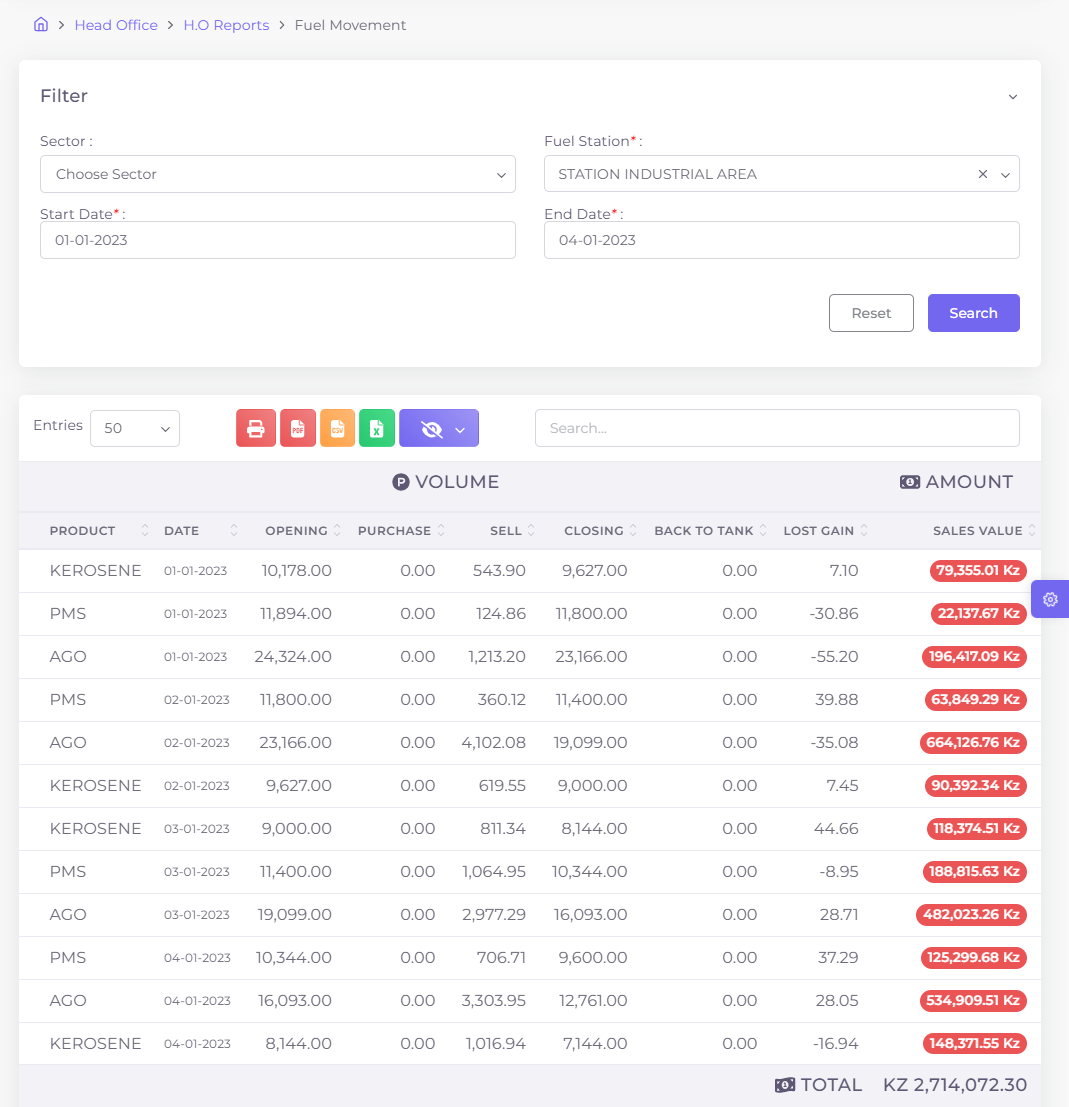Open the floating settings gear panel
This screenshot has width=1069, height=1107.
[x=1050, y=599]
